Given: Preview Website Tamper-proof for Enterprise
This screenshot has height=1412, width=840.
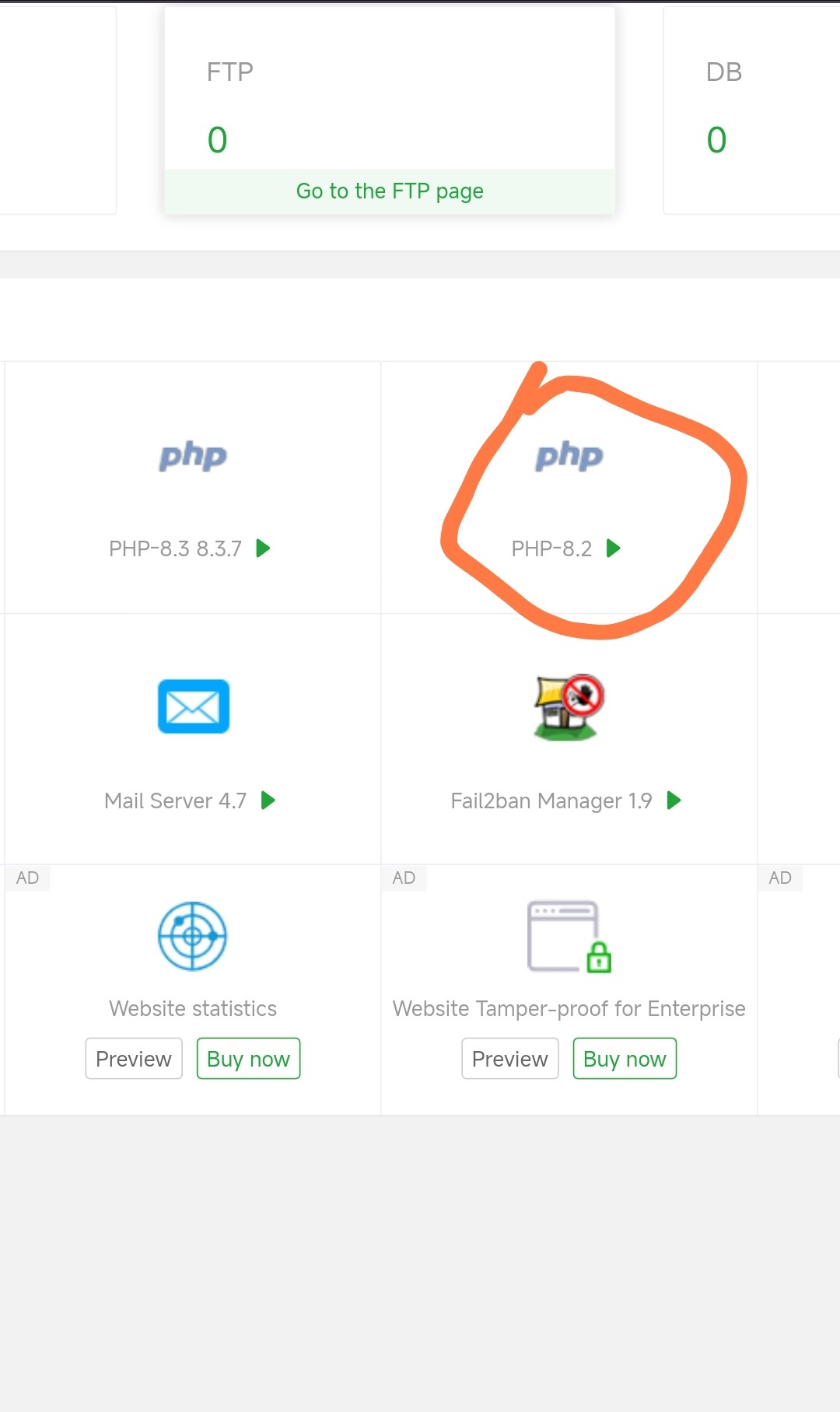Looking at the screenshot, I should click(x=510, y=1059).
